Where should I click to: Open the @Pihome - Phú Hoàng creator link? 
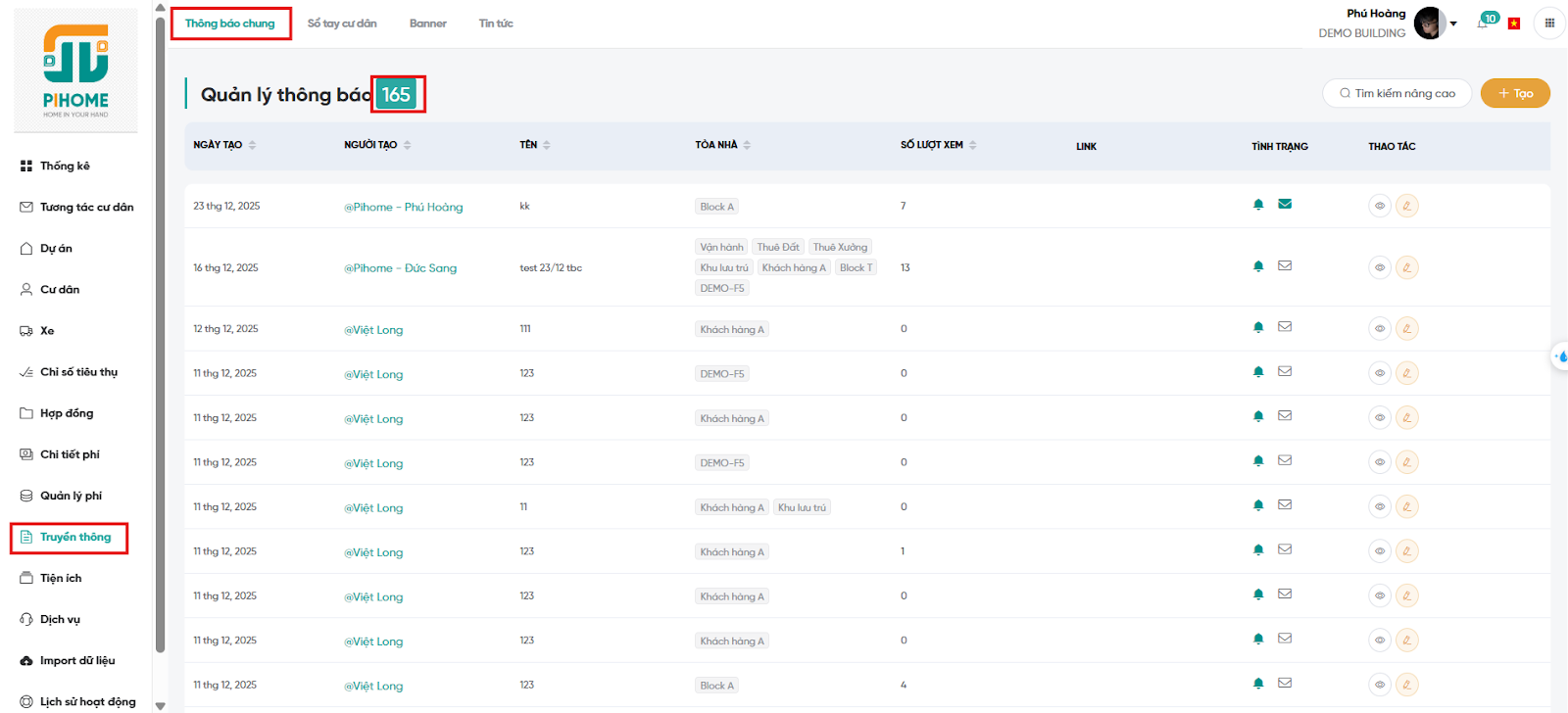coord(403,207)
